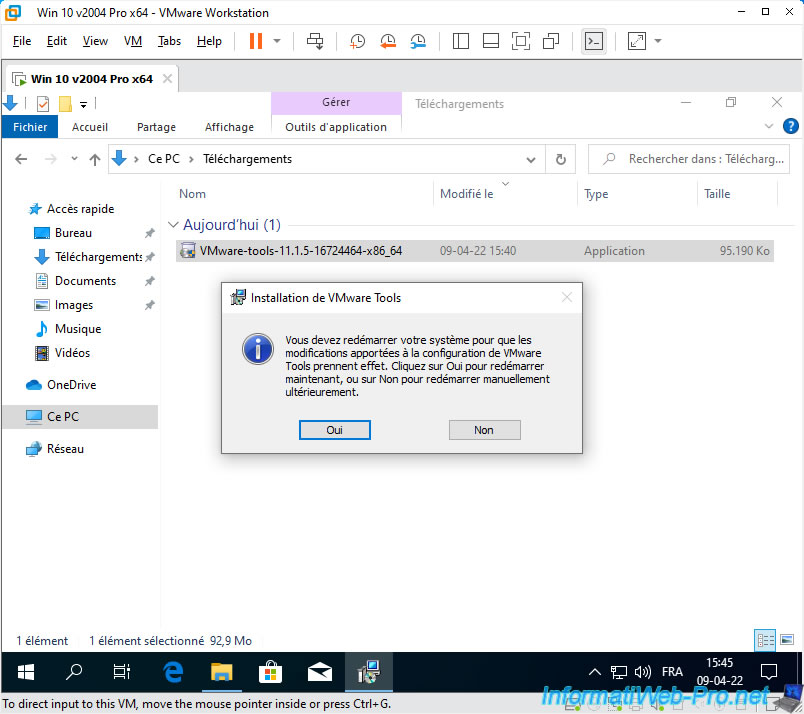Collapse the Aujourd'hui group
This screenshot has width=804, height=714.
[x=173, y=225]
